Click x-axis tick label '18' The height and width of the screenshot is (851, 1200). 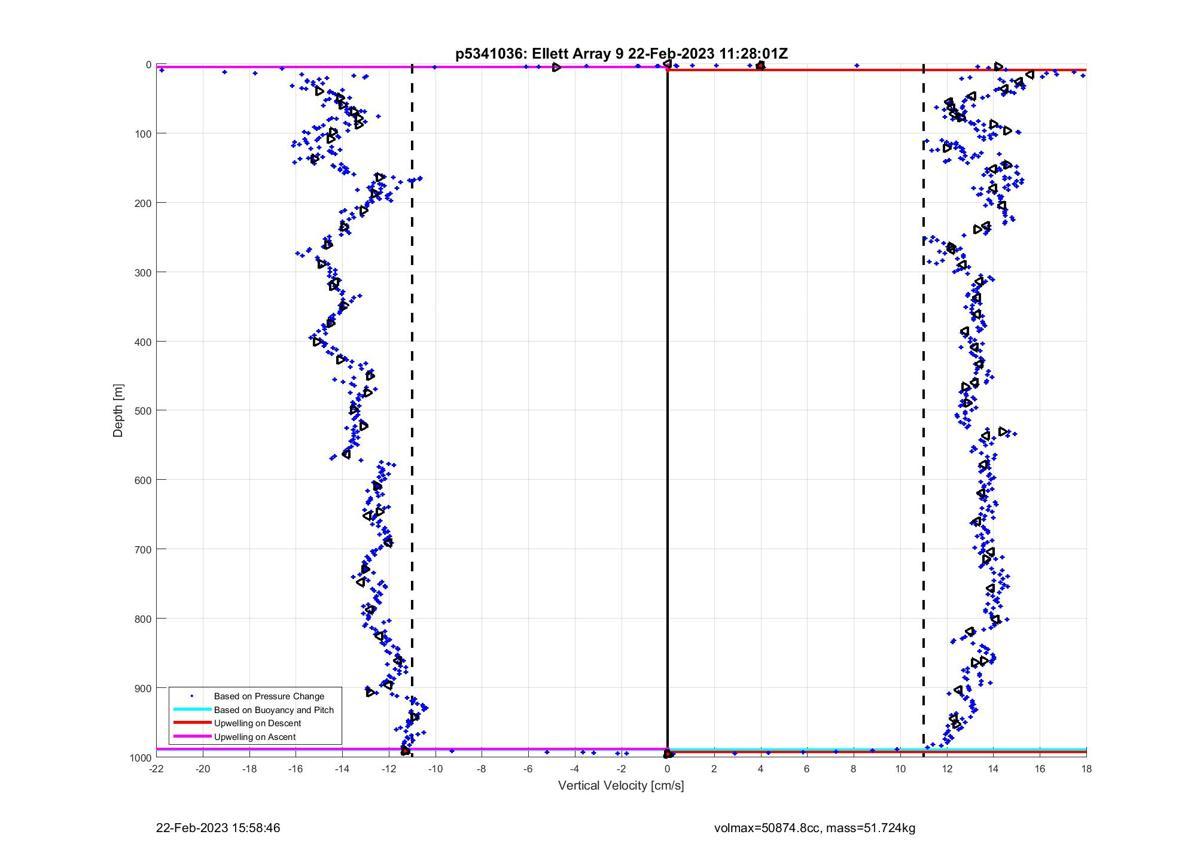pos(1086,769)
